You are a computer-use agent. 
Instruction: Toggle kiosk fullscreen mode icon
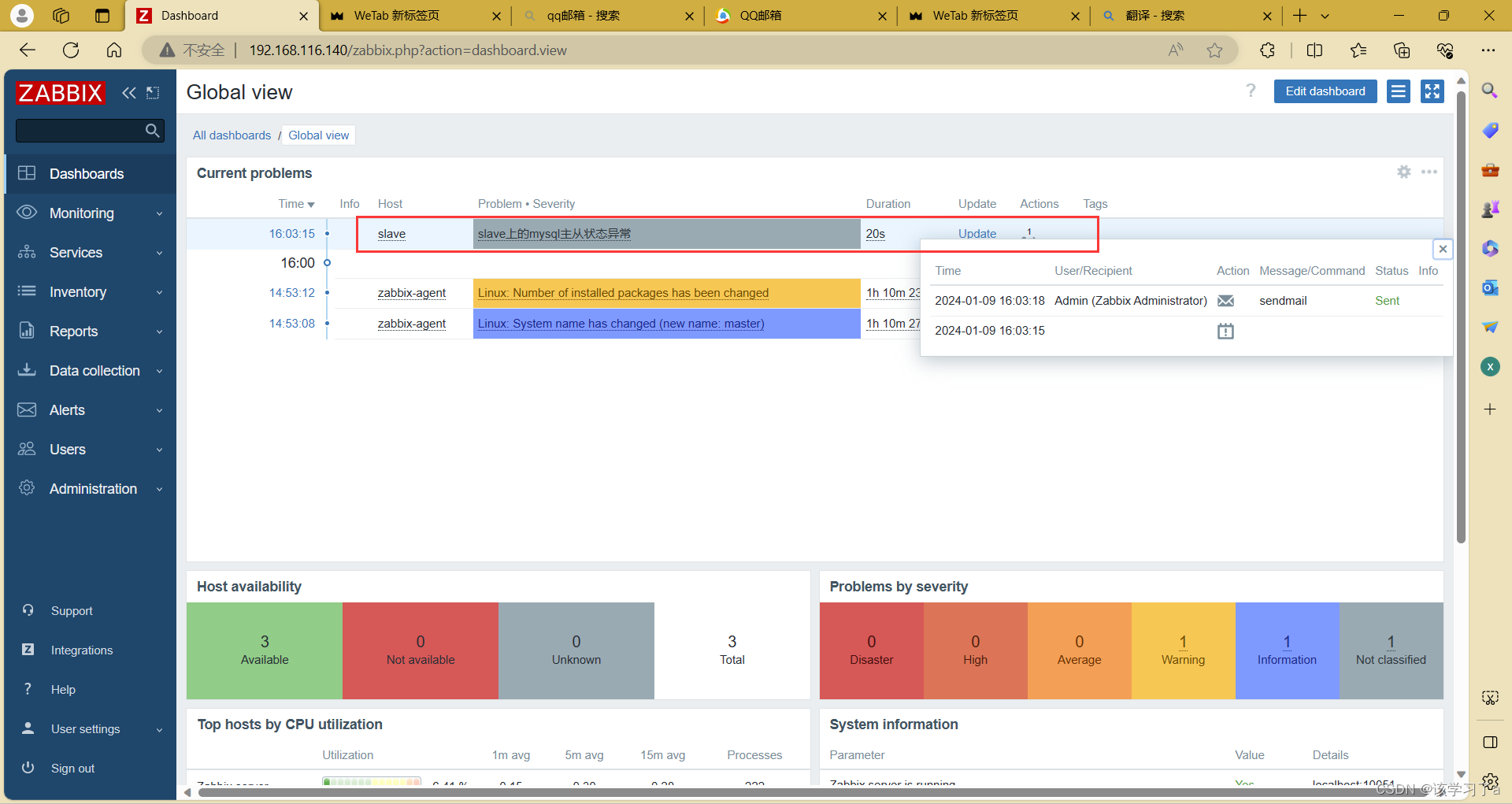(1432, 91)
